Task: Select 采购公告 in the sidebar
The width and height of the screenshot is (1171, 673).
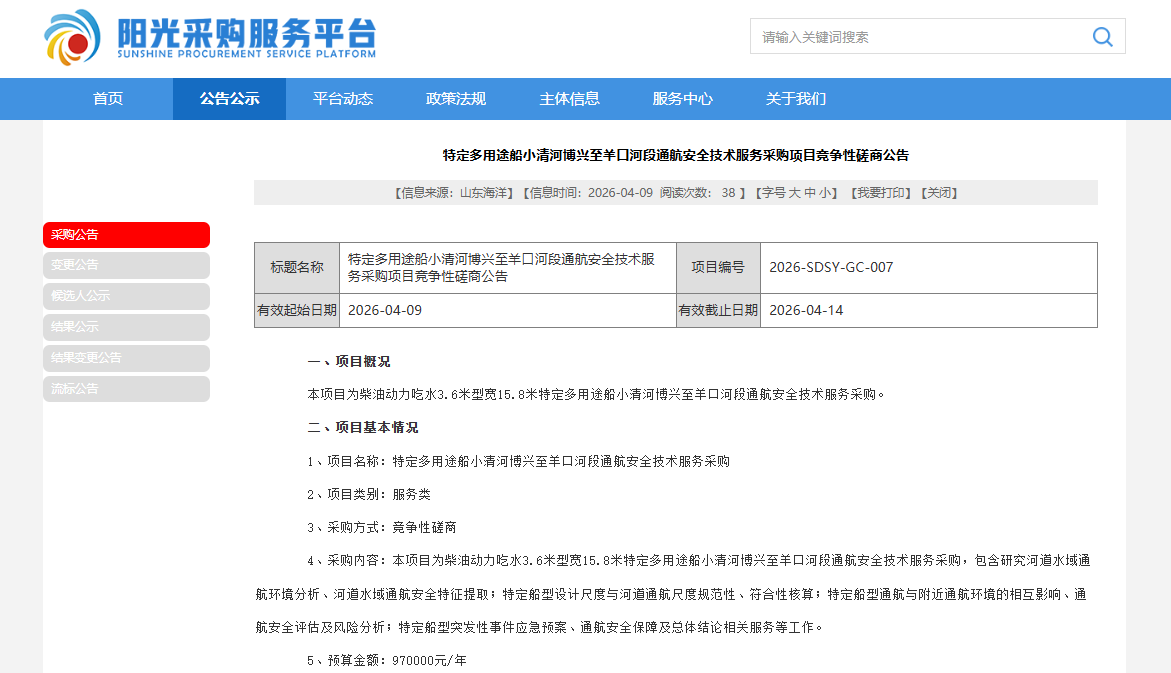Action: coord(126,235)
